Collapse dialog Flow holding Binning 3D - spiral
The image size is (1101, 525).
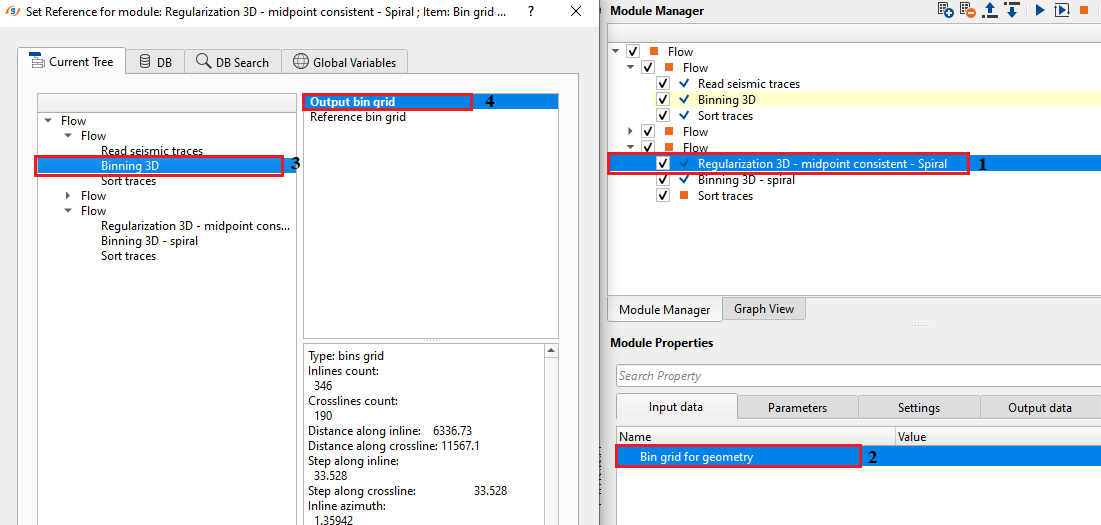click(x=68, y=211)
